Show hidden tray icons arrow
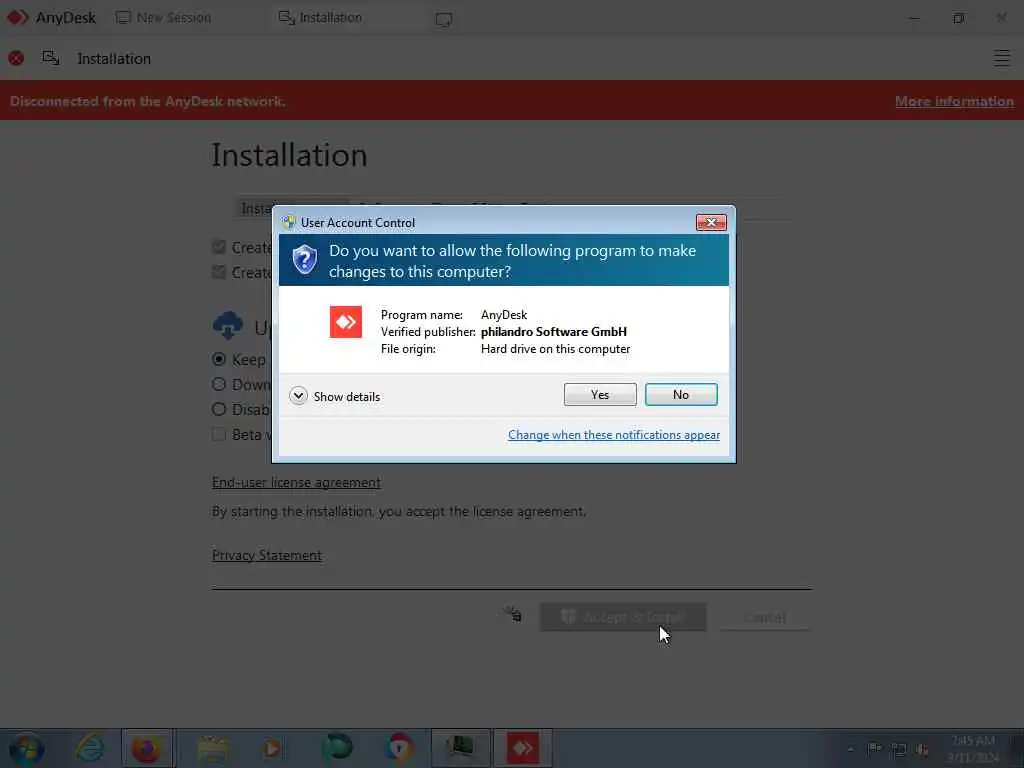The height and width of the screenshot is (768, 1024). 850,749
